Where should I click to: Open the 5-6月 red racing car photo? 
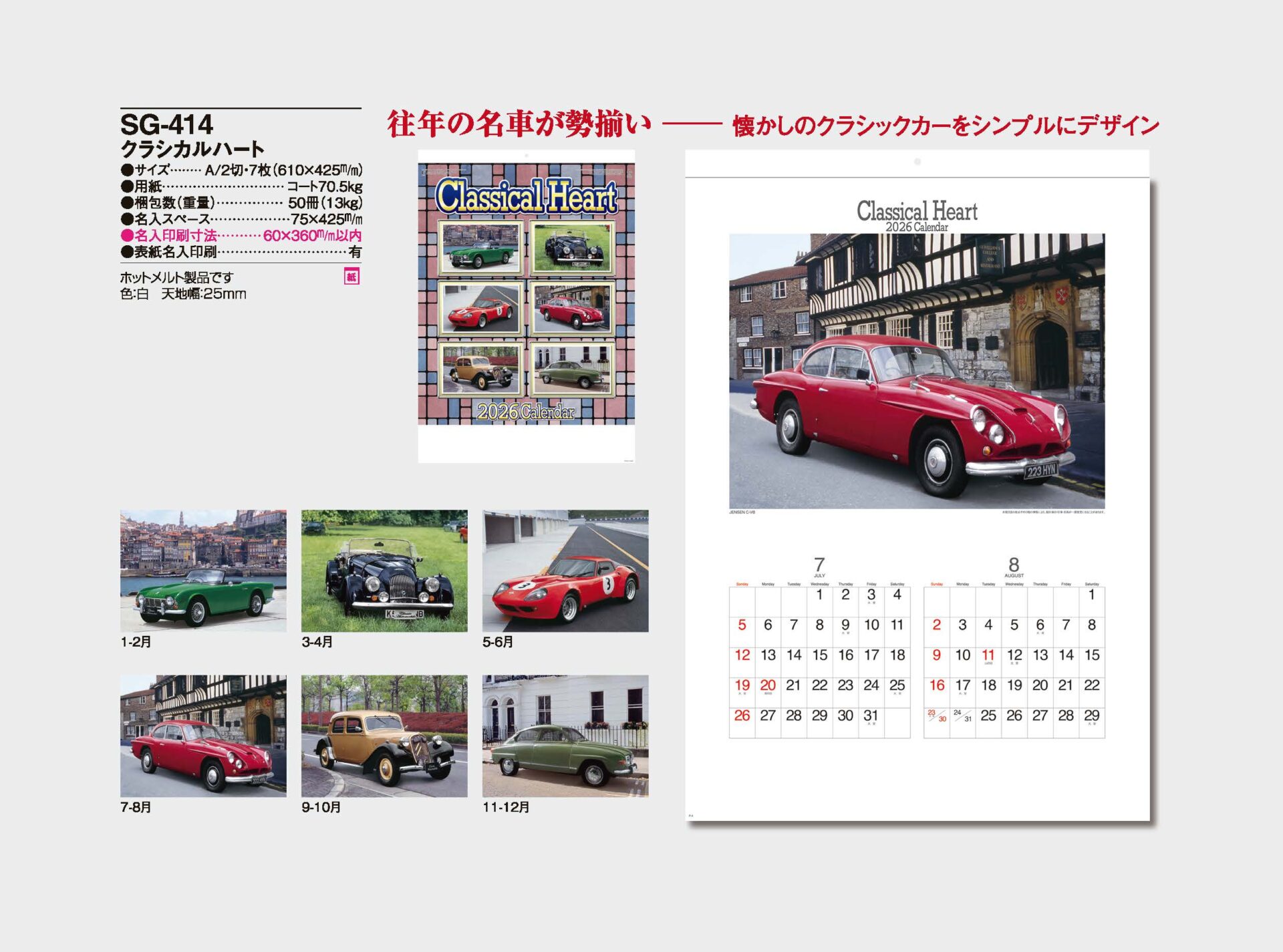point(565,571)
